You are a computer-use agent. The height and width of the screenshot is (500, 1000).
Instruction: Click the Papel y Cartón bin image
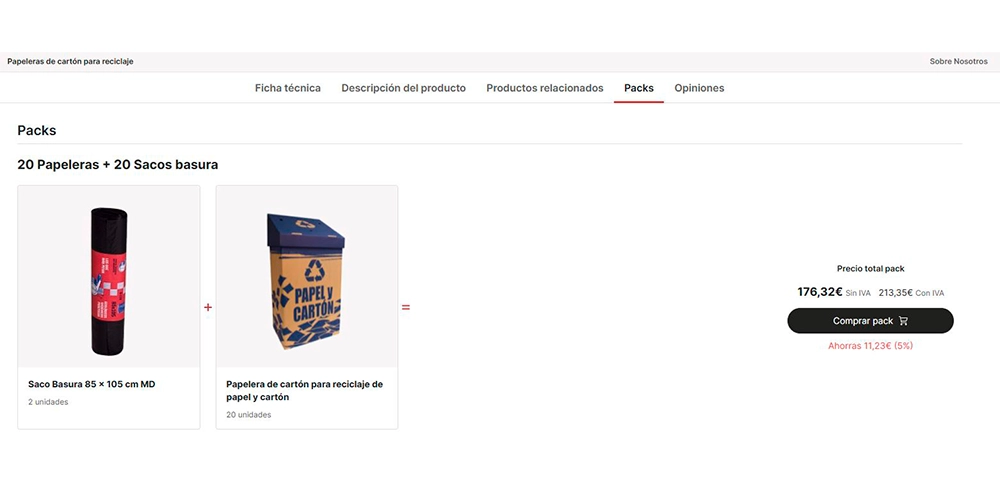point(307,281)
